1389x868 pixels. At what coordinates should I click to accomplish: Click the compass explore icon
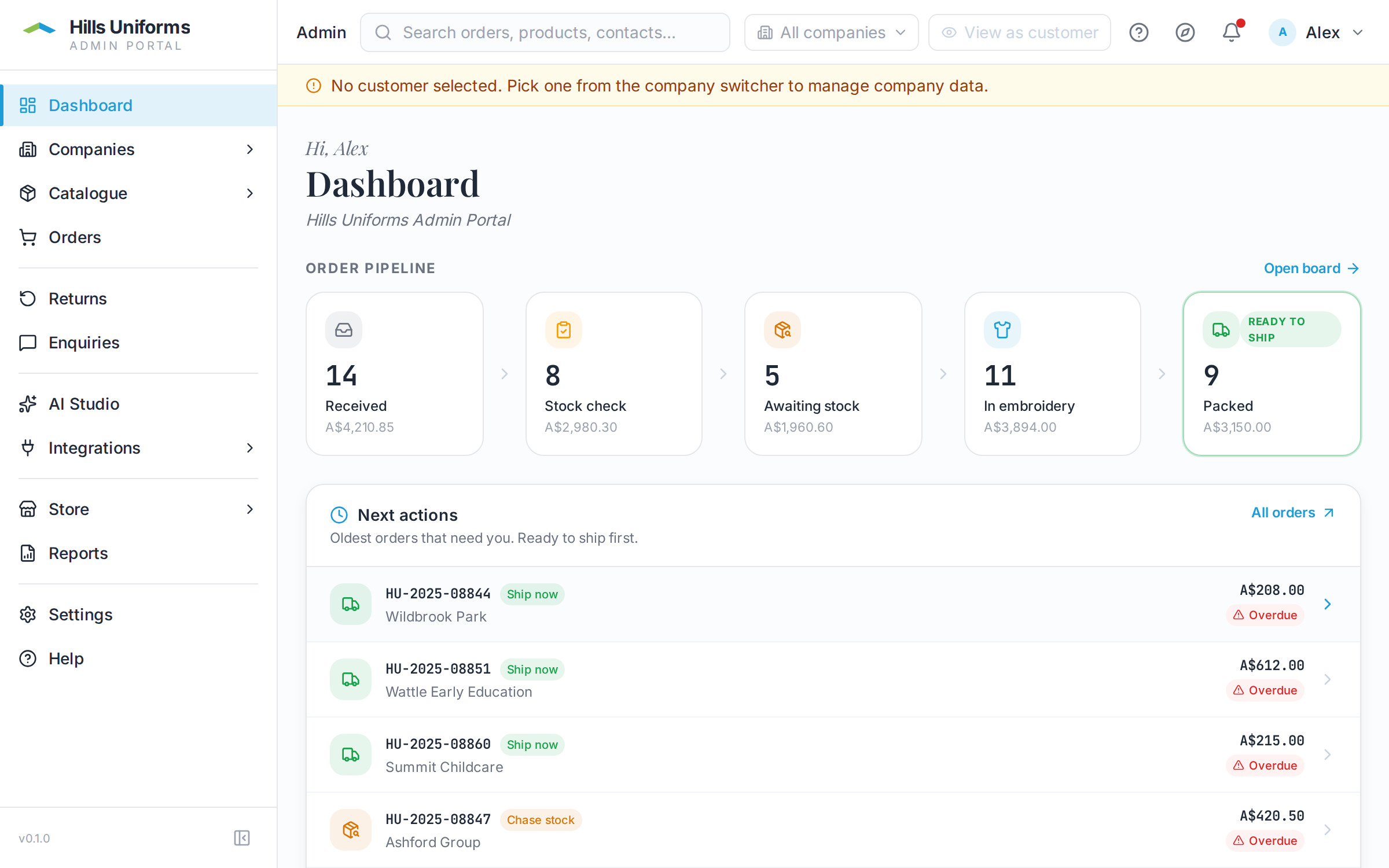[1185, 32]
